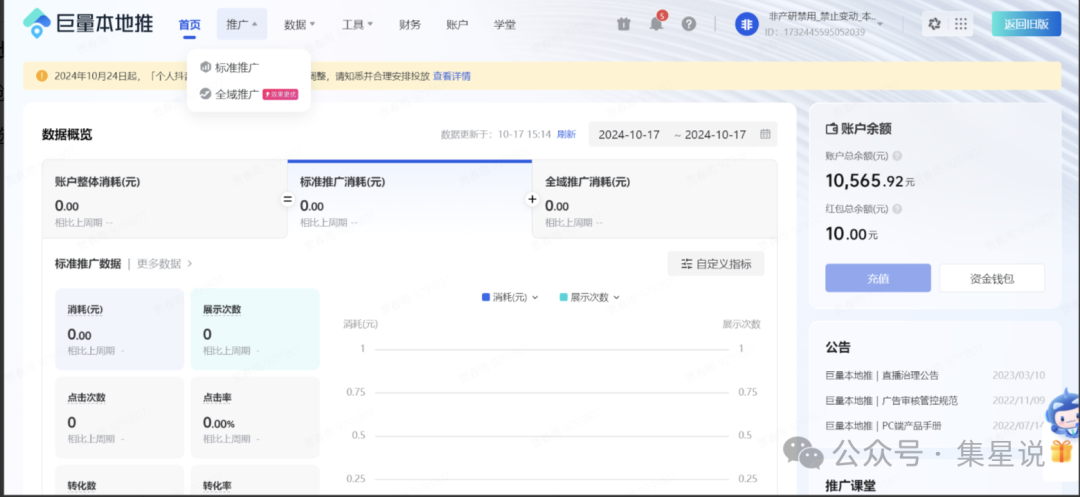Click the 巨量本地推 logo icon
Image resolution: width=1080 pixels, height=497 pixels.
37,23
